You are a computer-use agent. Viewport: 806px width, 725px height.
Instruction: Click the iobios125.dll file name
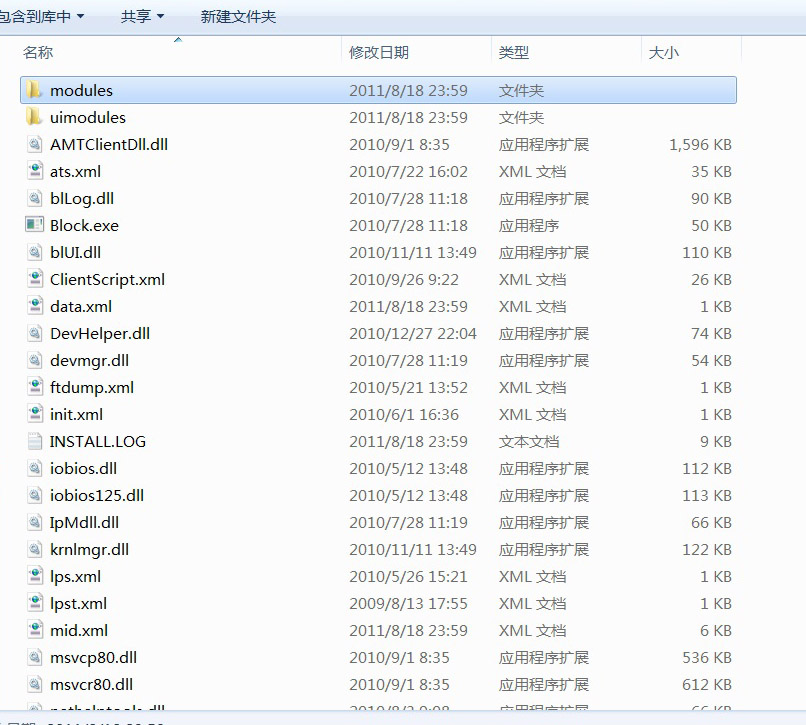96,495
